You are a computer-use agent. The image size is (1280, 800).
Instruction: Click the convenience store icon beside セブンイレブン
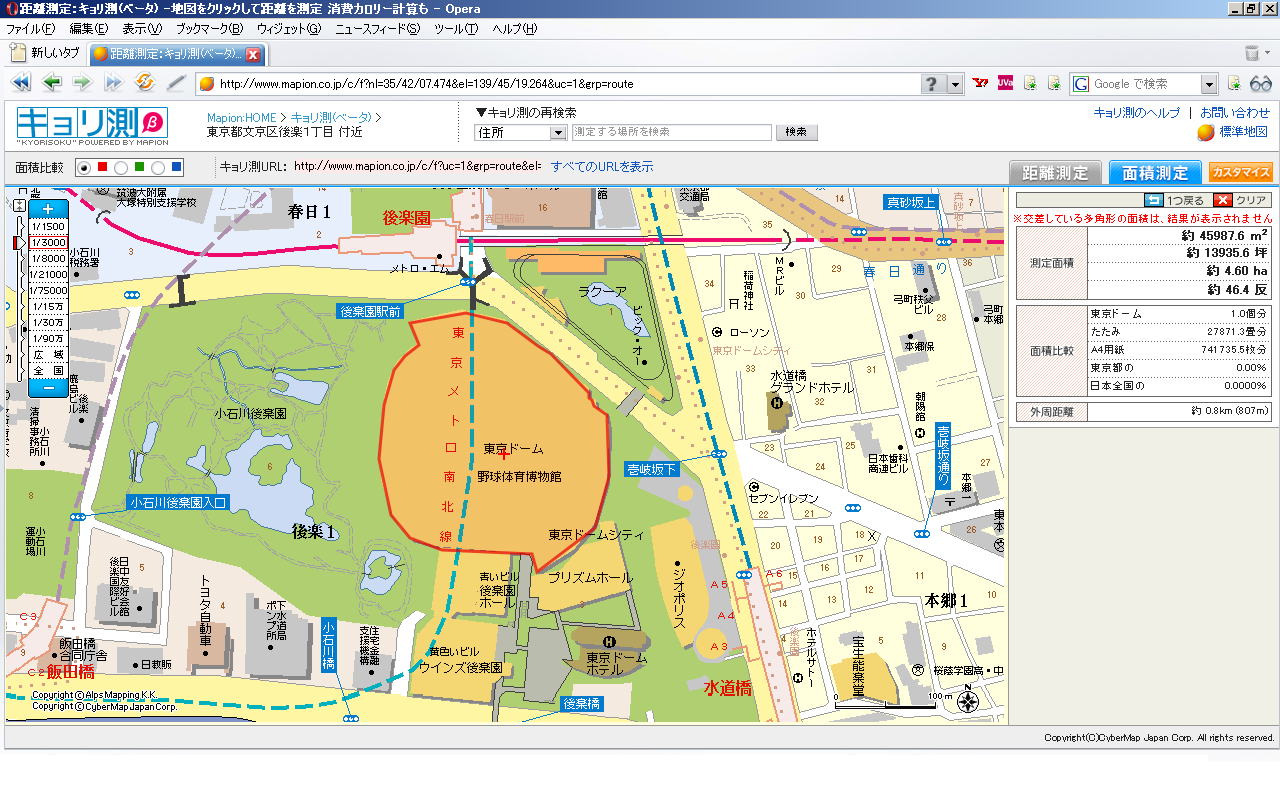754,487
